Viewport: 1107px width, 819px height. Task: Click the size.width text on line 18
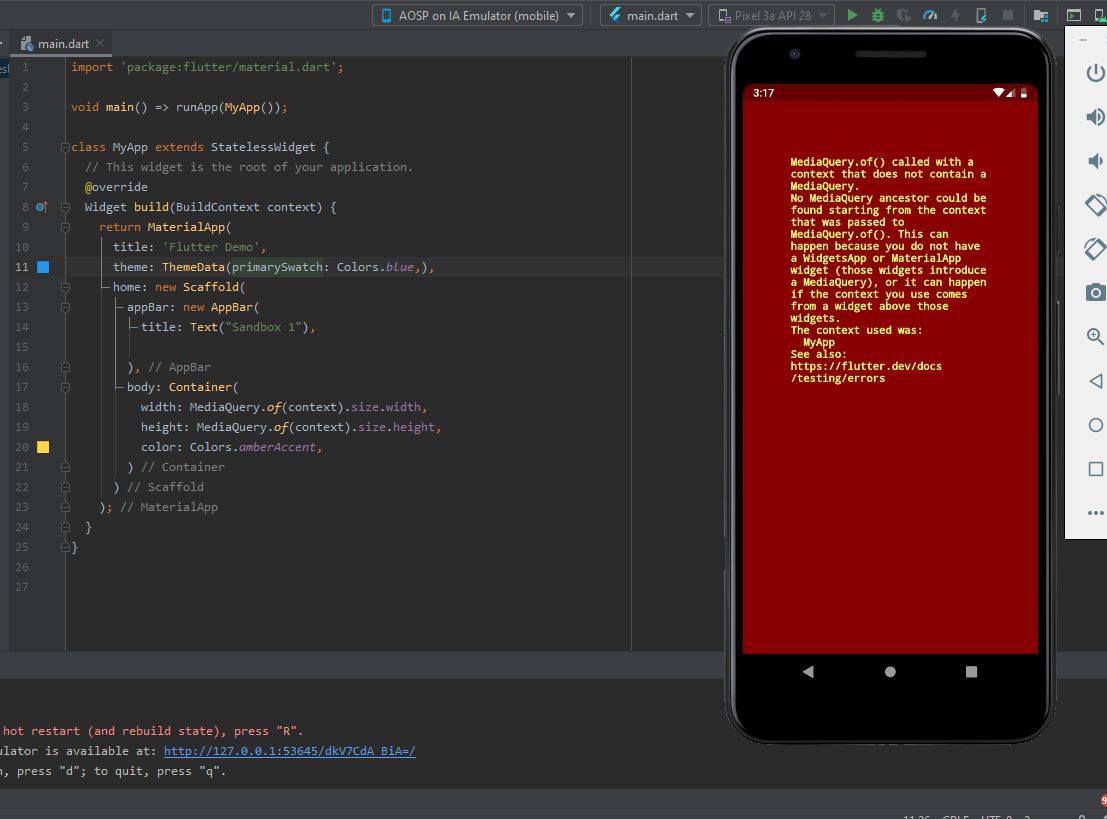(x=385, y=407)
